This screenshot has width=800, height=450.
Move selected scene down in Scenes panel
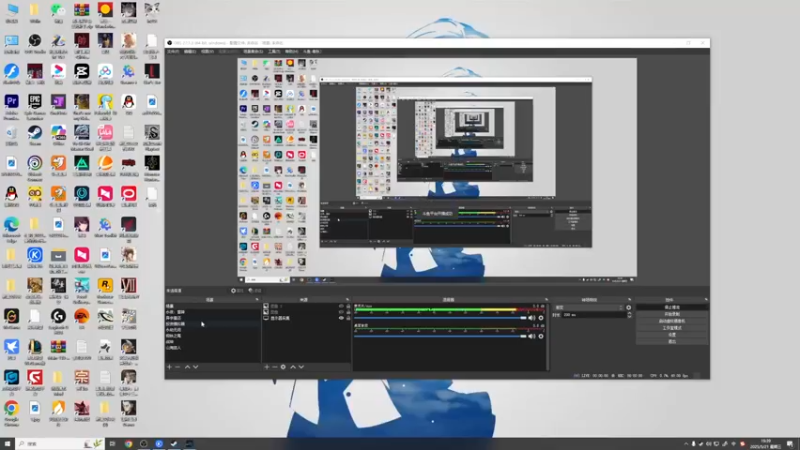point(195,367)
